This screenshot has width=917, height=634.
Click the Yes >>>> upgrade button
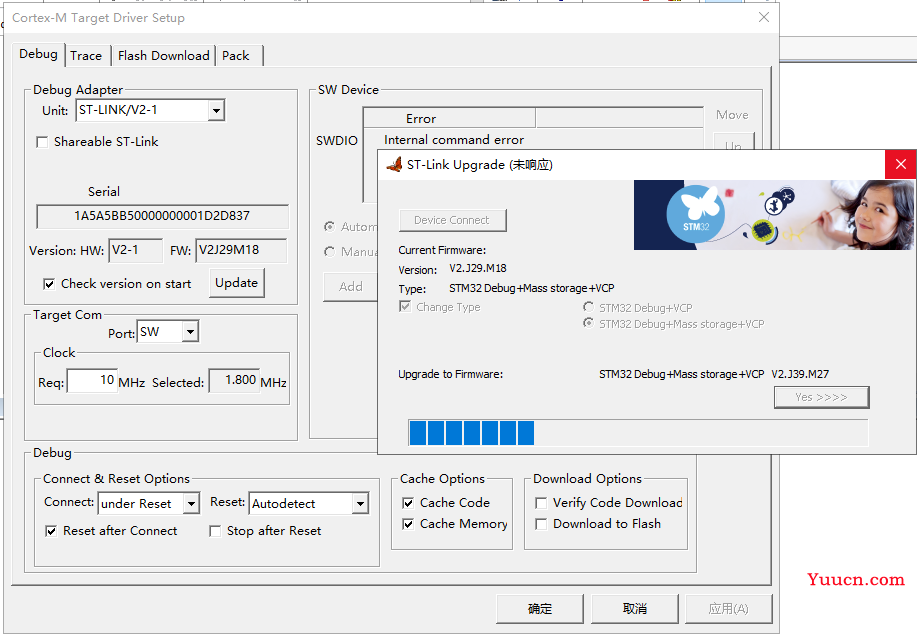821,397
